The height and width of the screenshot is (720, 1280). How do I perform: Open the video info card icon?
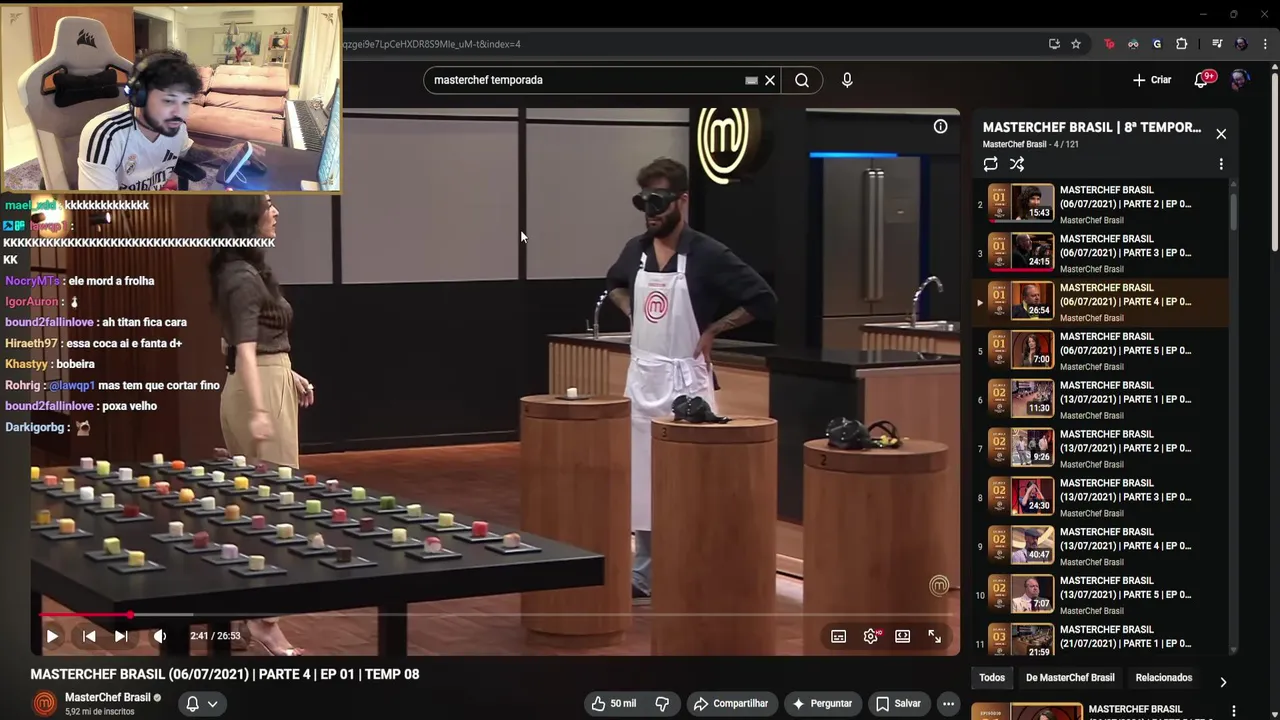point(941,126)
